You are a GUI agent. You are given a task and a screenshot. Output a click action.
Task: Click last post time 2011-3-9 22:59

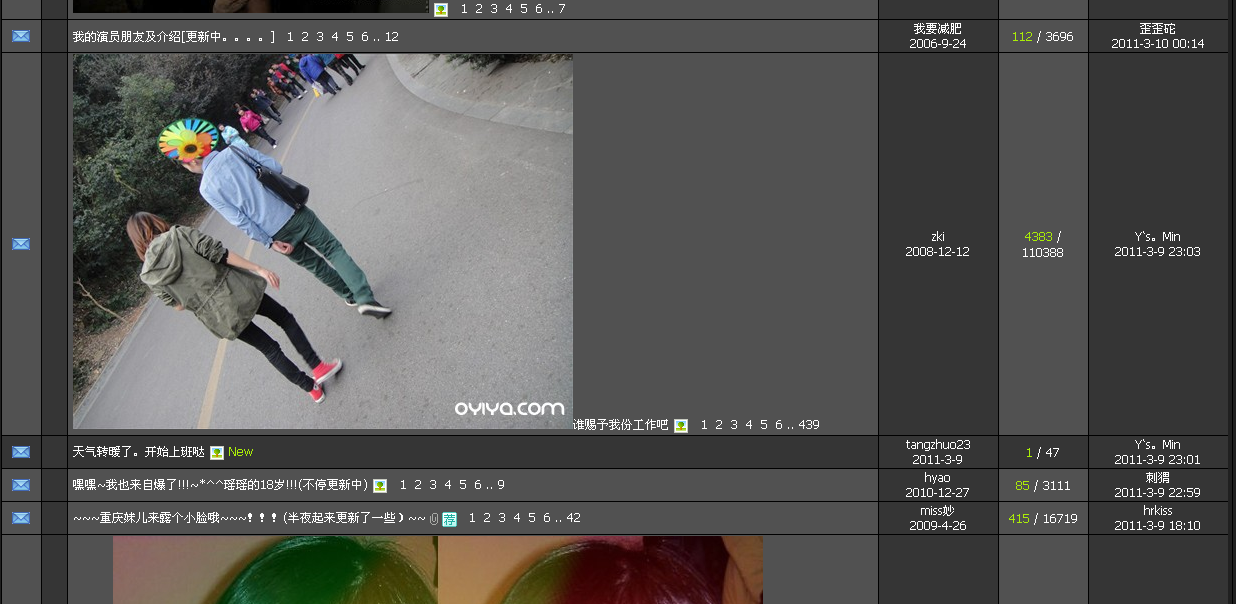pos(1158,493)
